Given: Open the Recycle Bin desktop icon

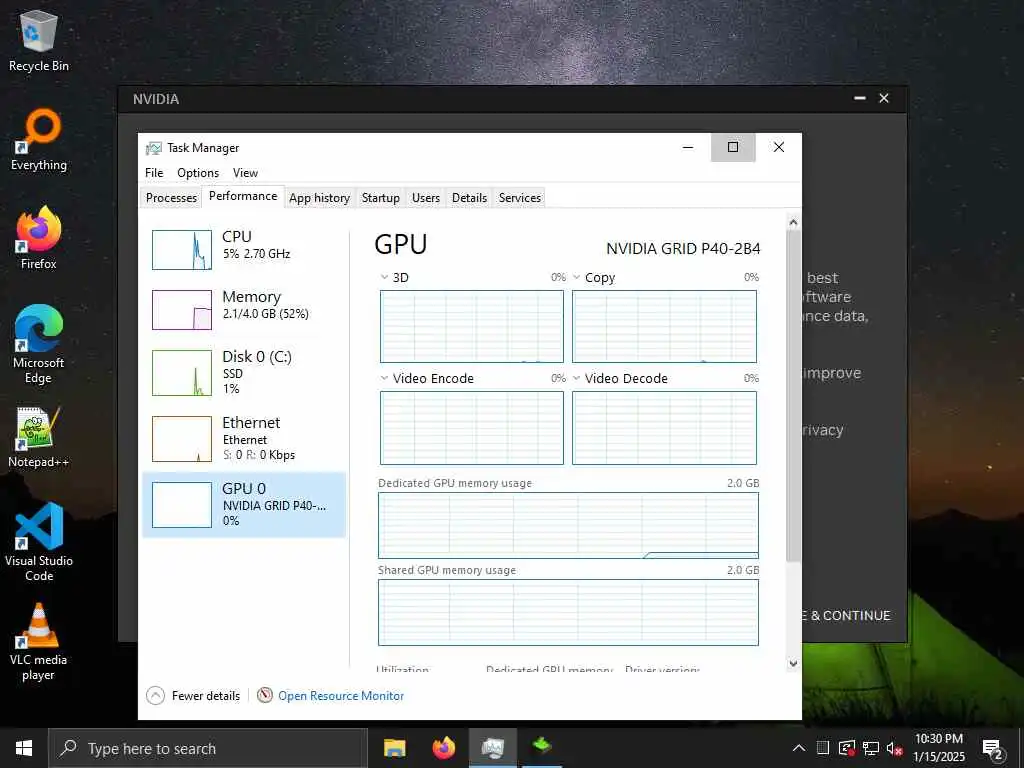Looking at the screenshot, I should pos(39,40).
